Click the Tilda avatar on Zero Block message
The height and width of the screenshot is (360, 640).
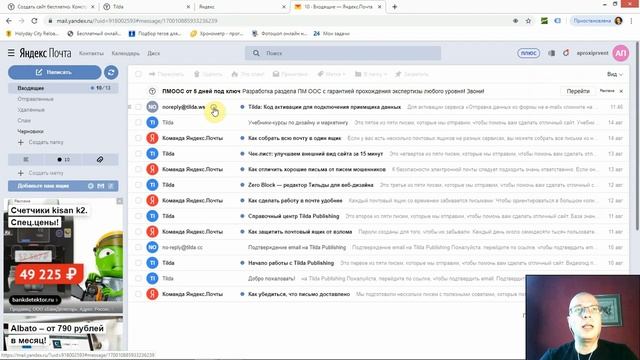click(x=152, y=185)
